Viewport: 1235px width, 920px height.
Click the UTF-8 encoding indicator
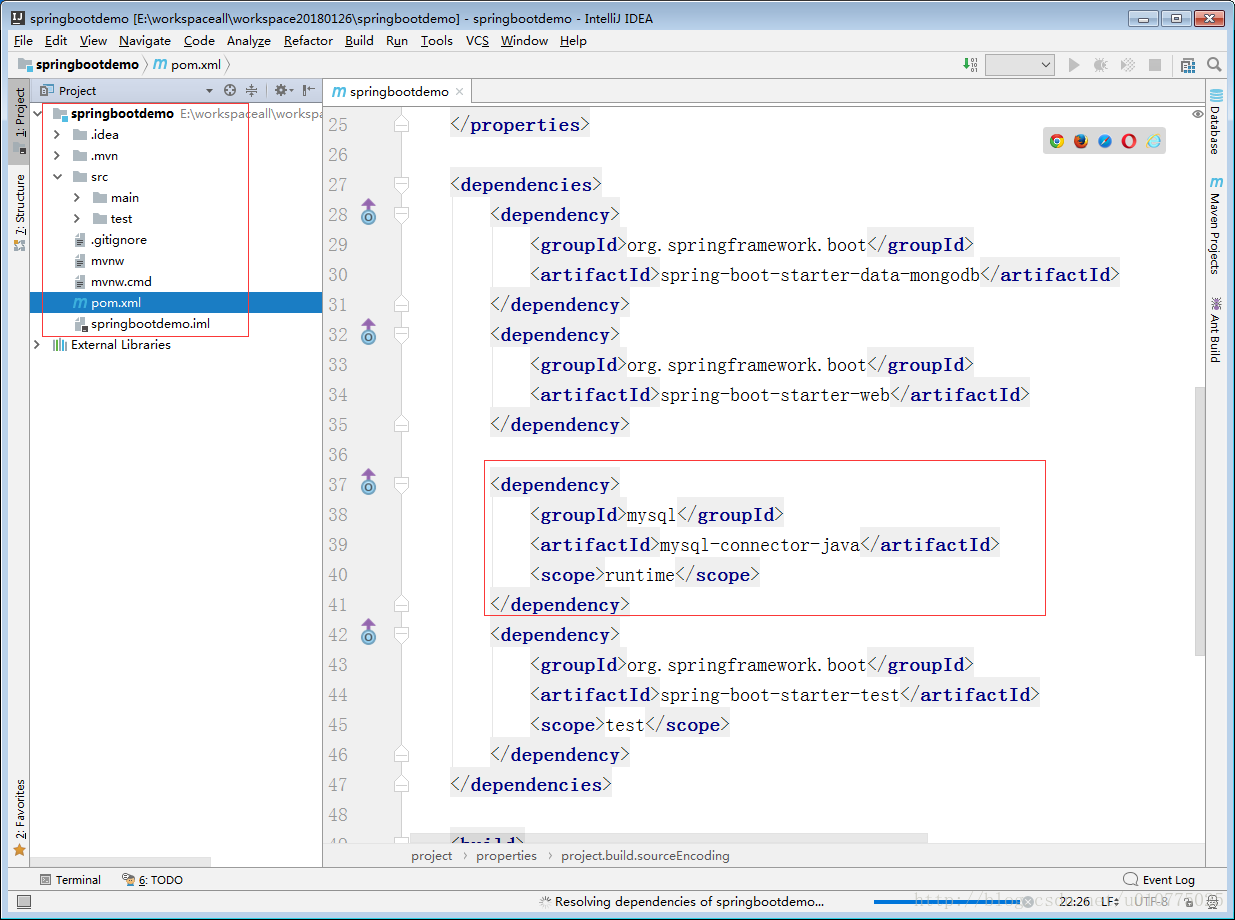1151,901
